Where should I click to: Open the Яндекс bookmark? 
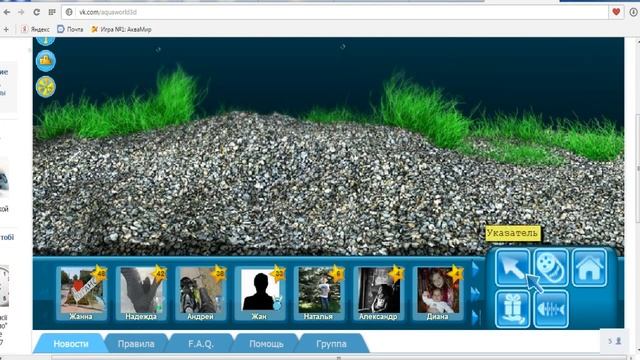pyautogui.click(x=36, y=29)
